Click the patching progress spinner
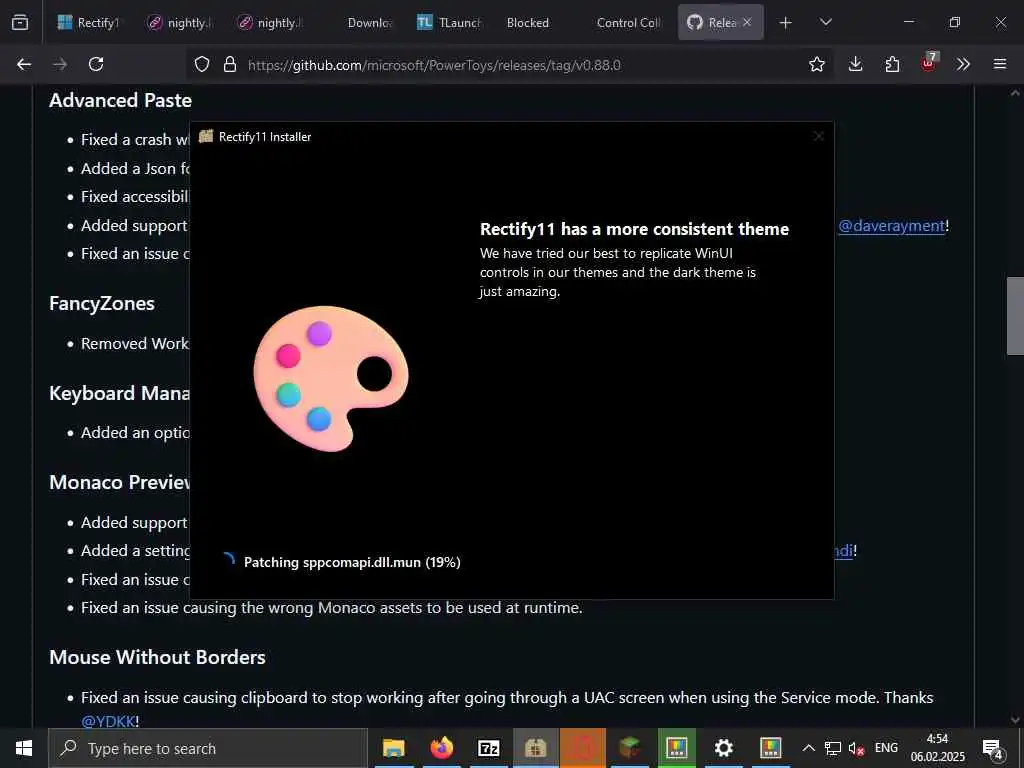Viewport: 1024px width, 768px height. point(228,560)
